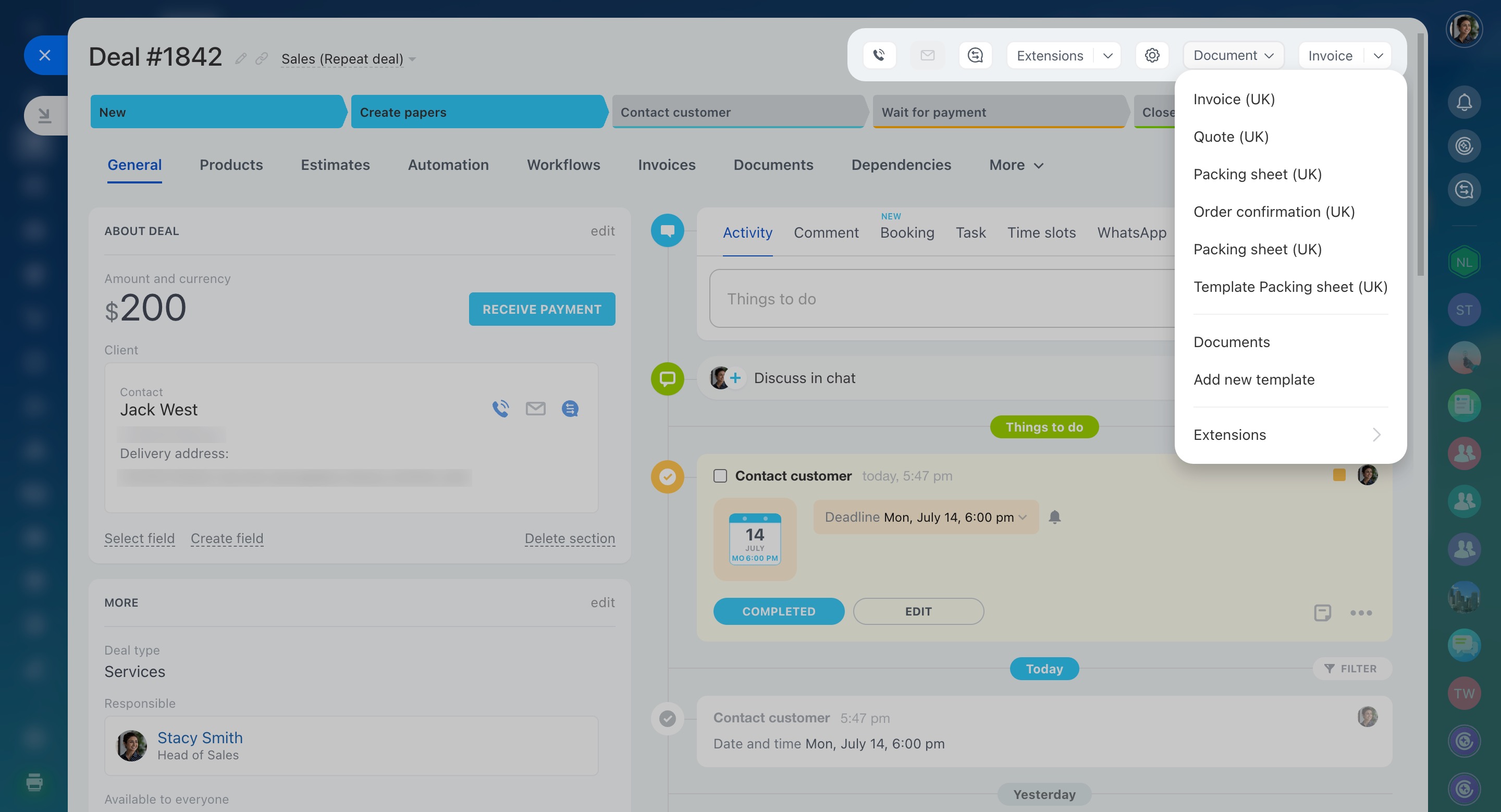Click the Delete section link
The image size is (1501, 812).
pyautogui.click(x=569, y=539)
